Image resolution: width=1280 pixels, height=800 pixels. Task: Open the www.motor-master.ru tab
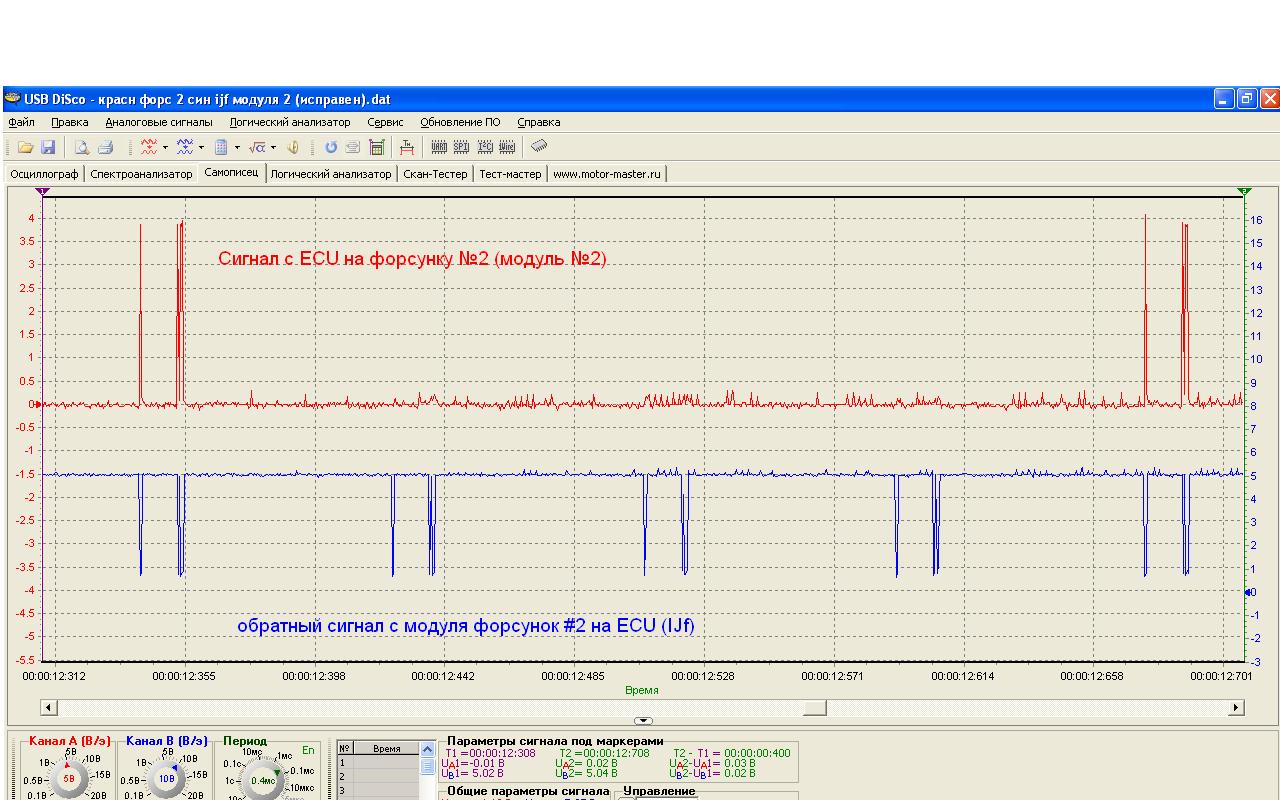pyautogui.click(x=607, y=174)
